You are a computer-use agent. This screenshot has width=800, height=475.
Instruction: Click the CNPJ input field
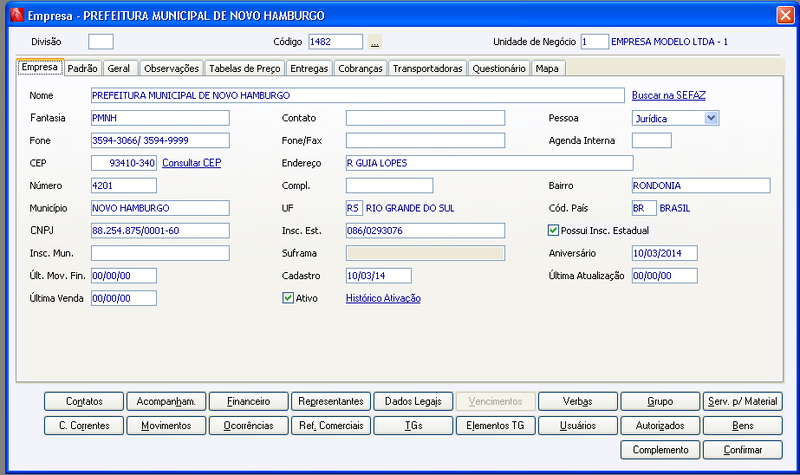tap(160, 231)
